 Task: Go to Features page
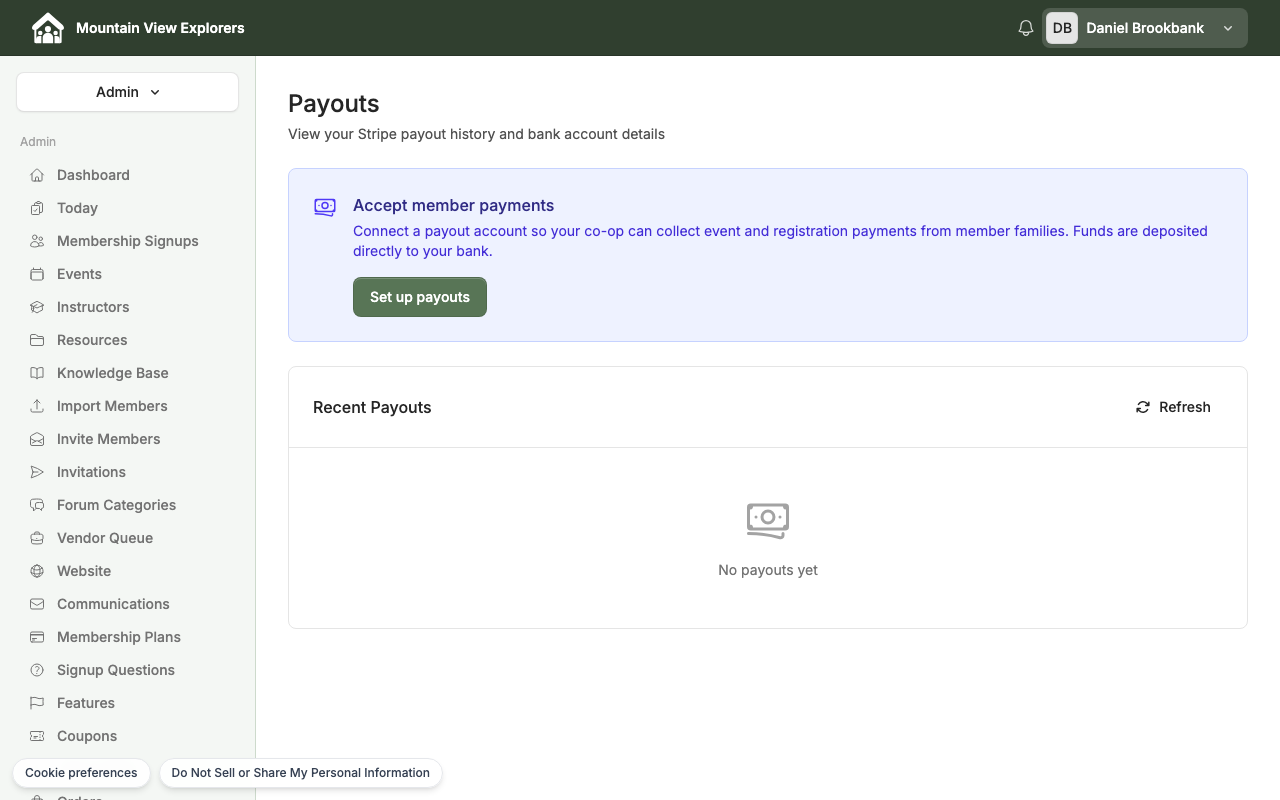click(x=86, y=703)
